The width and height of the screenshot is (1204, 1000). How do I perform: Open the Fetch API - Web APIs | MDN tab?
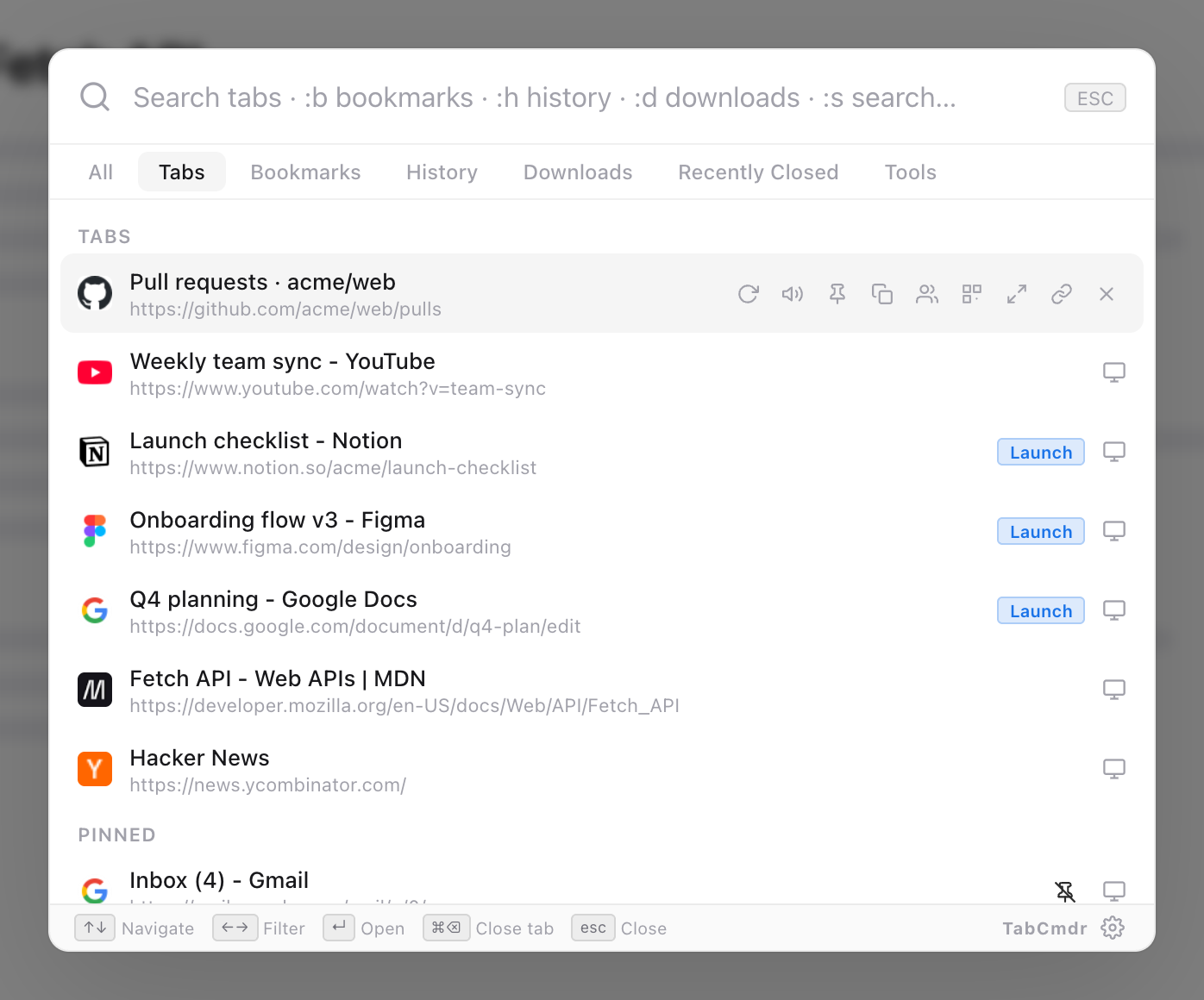[602, 690]
